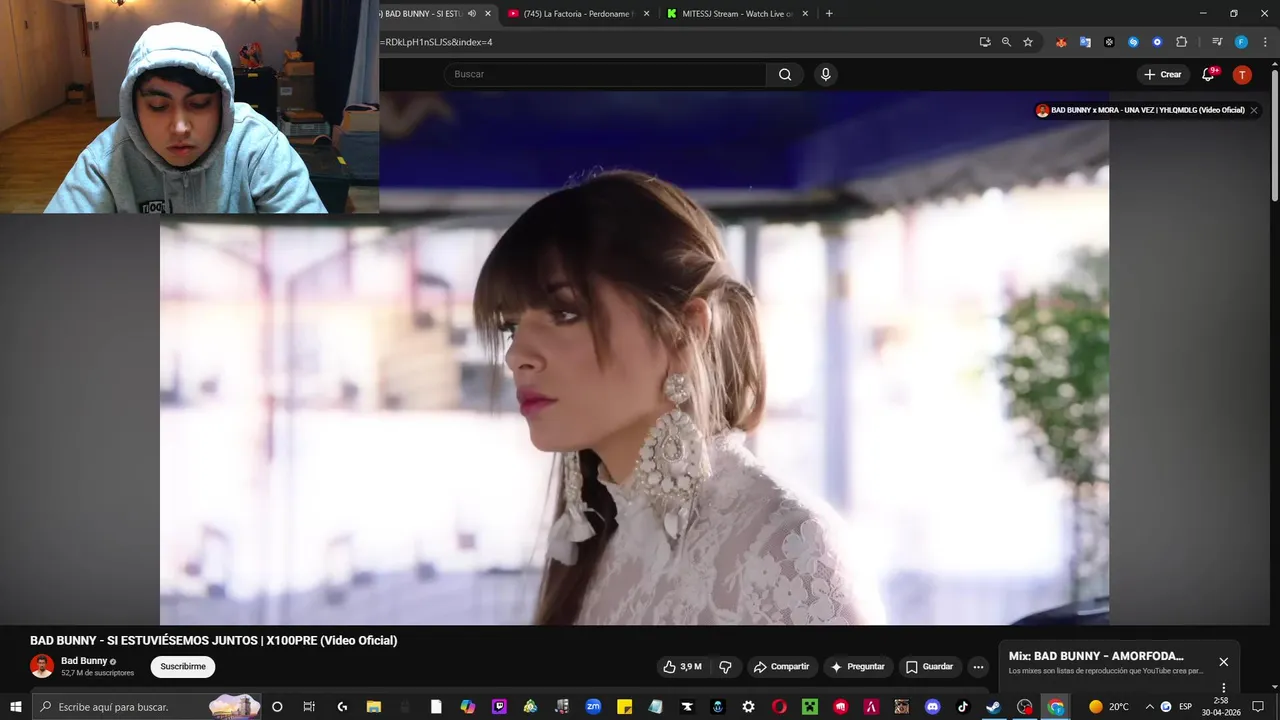Subscribe with the Suscribirme button
Screen dimensions: 1280x720
(x=183, y=666)
